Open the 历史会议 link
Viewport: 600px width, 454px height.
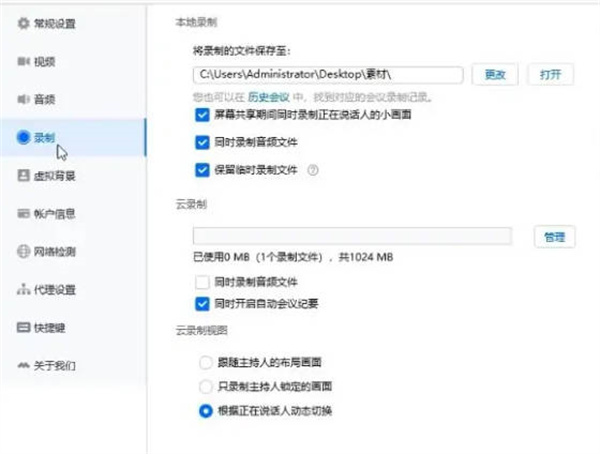point(268,97)
